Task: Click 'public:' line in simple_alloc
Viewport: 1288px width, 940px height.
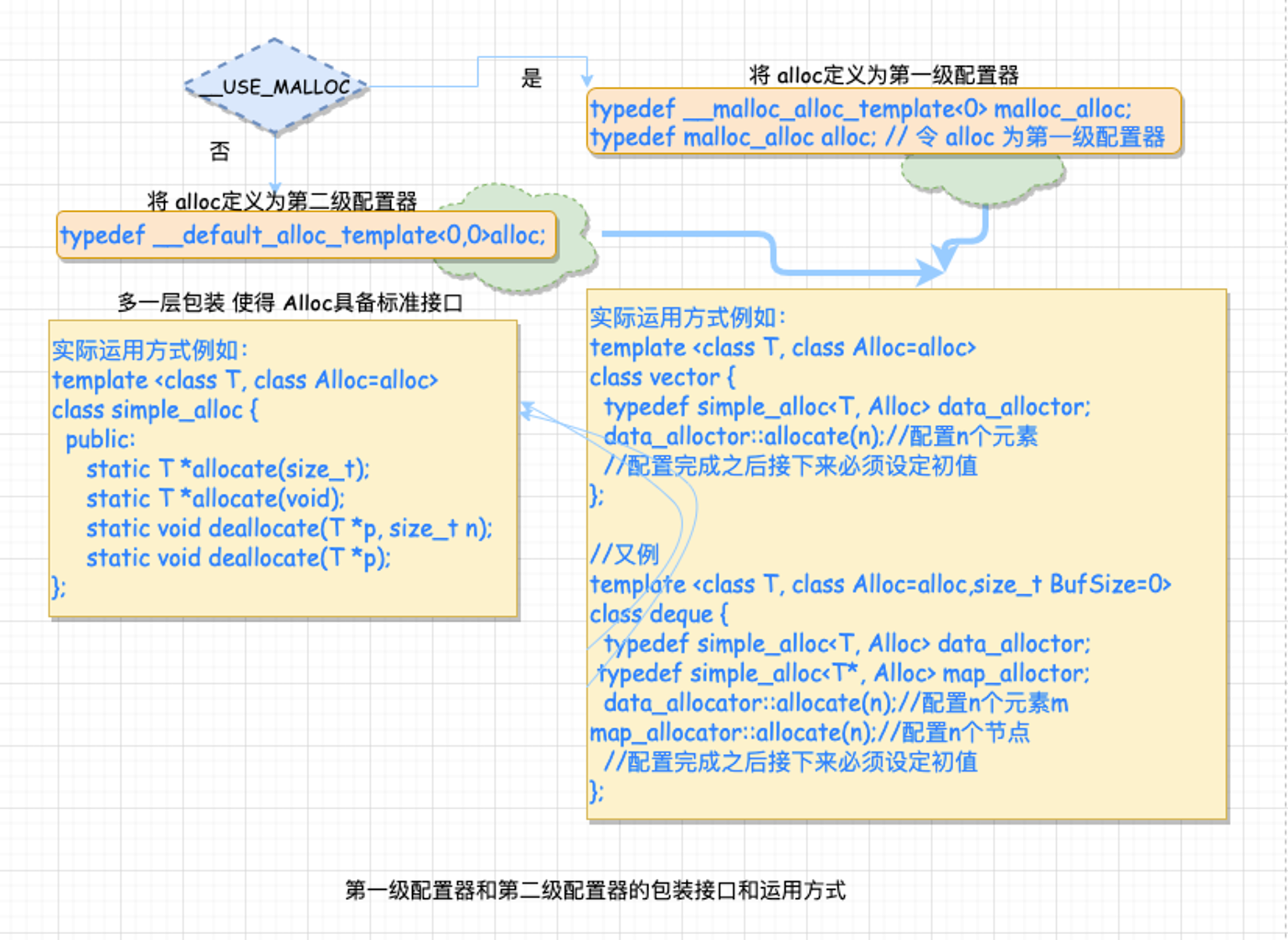Action: pyautogui.click(x=100, y=440)
